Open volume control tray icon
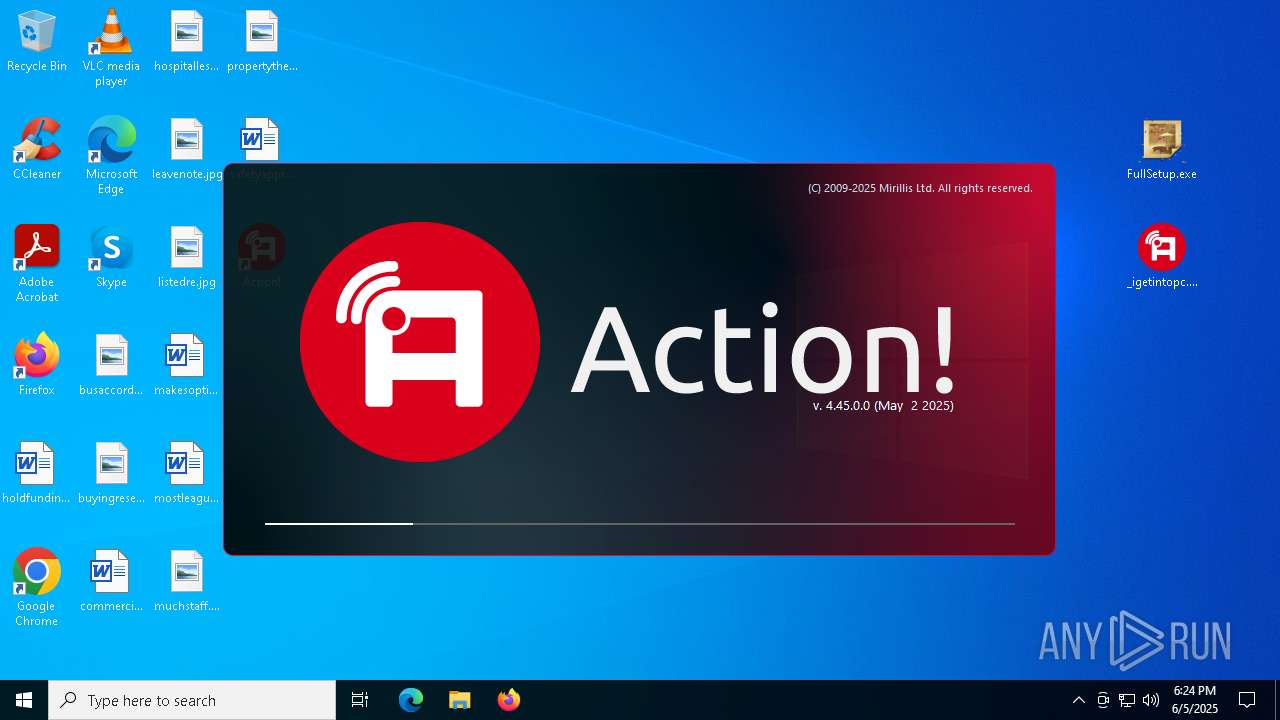 [x=1151, y=700]
